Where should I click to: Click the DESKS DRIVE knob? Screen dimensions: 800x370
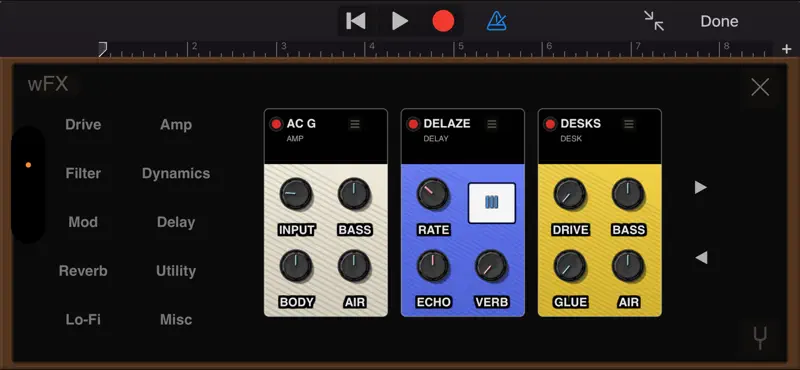coord(570,194)
